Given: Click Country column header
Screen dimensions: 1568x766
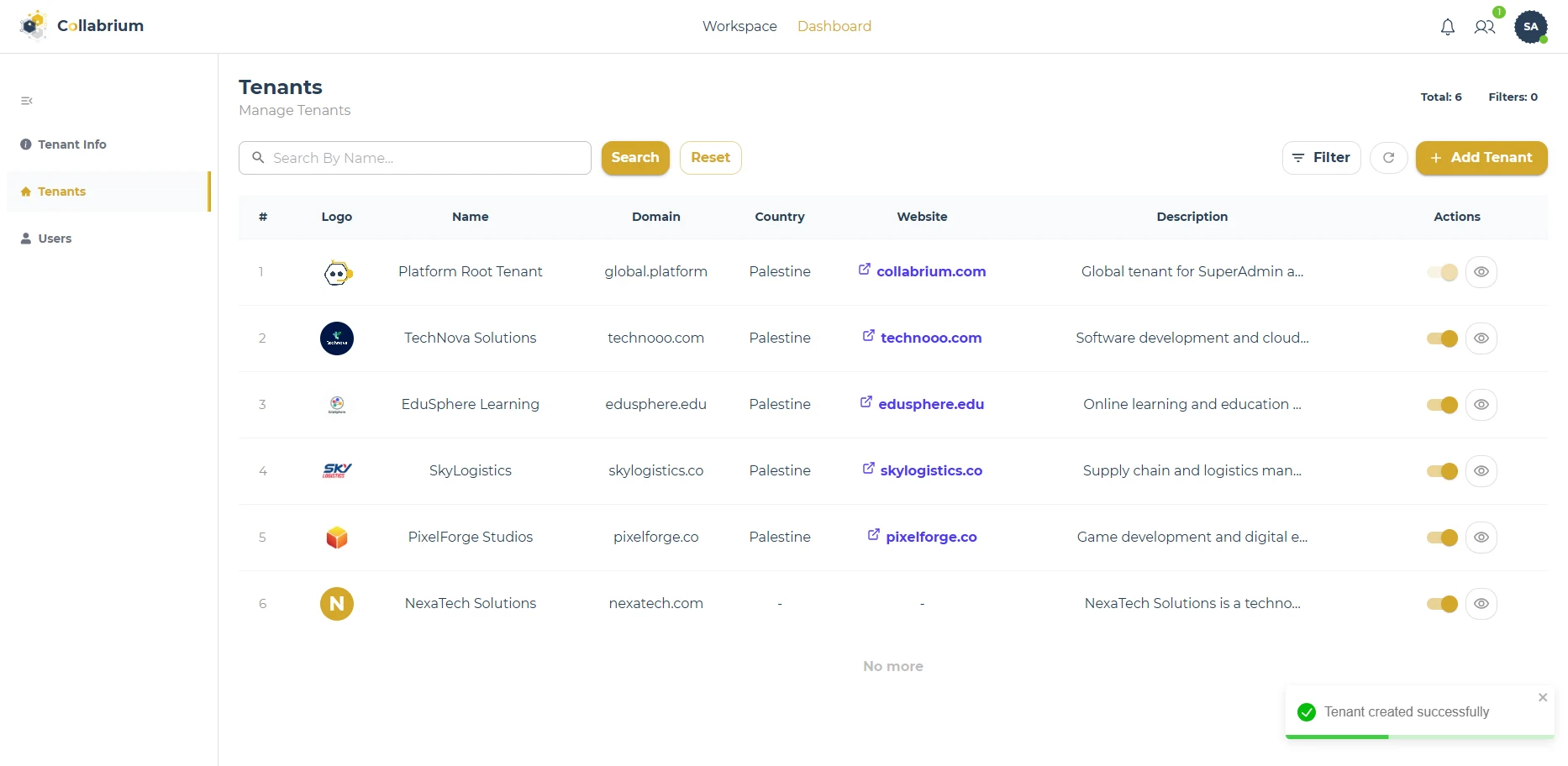Looking at the screenshot, I should click(780, 217).
